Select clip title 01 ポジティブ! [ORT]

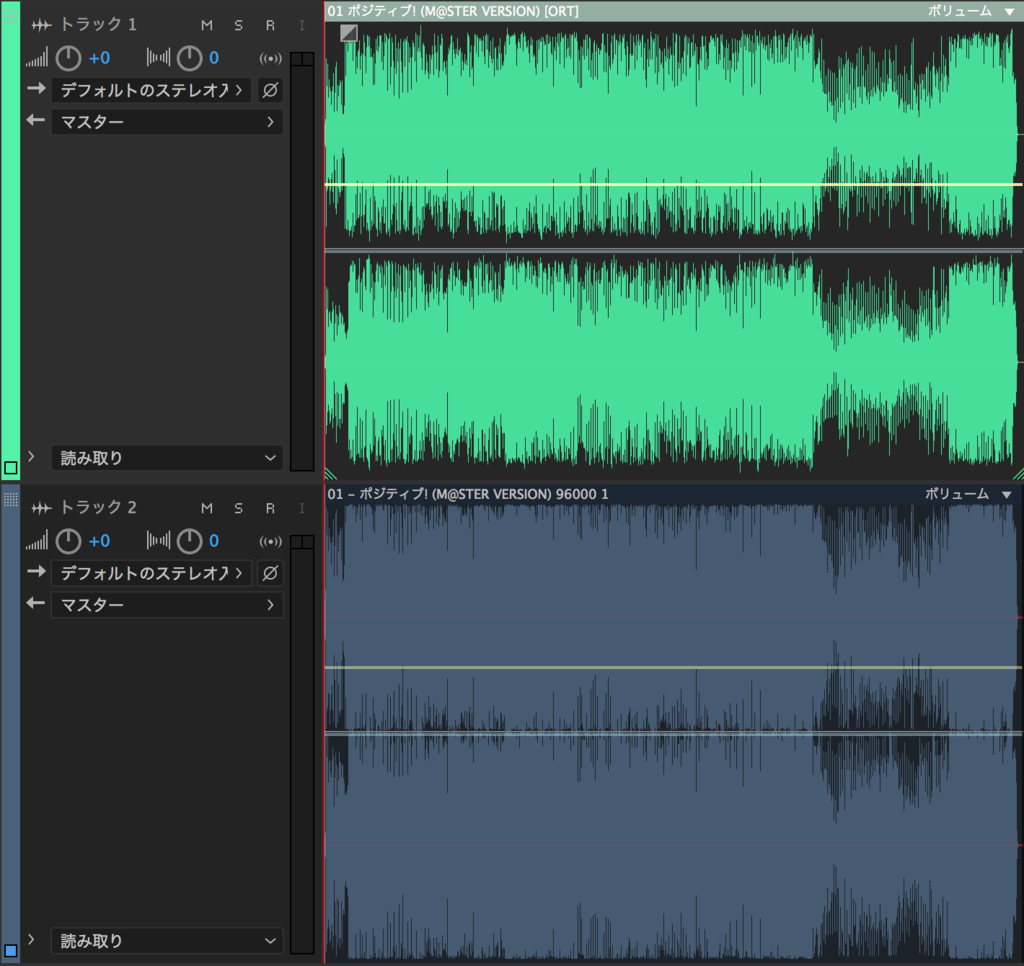point(453,11)
